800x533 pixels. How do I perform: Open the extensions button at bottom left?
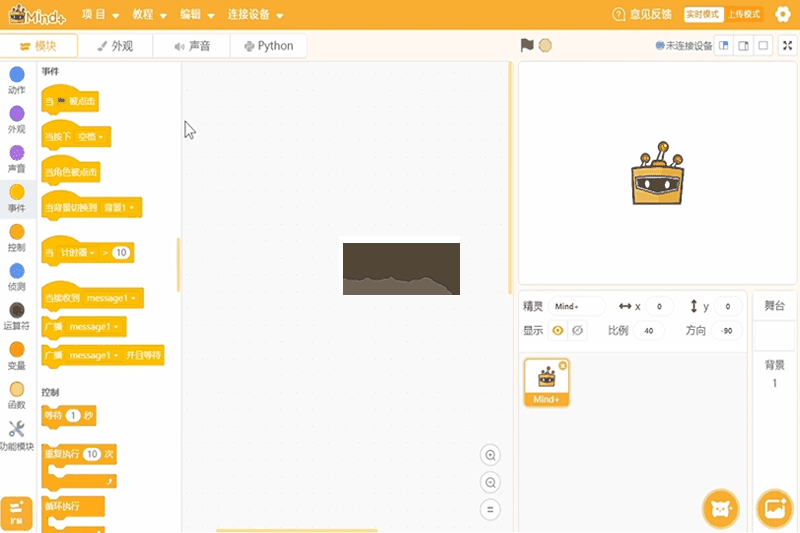point(17,512)
